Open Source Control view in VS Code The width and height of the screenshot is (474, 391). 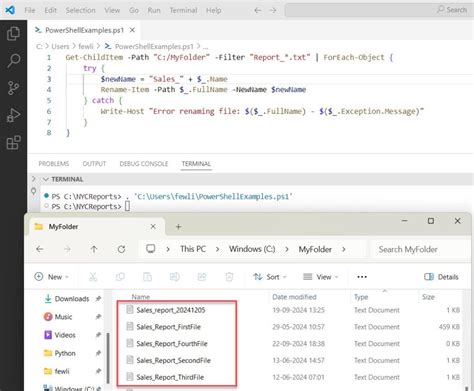point(13,88)
